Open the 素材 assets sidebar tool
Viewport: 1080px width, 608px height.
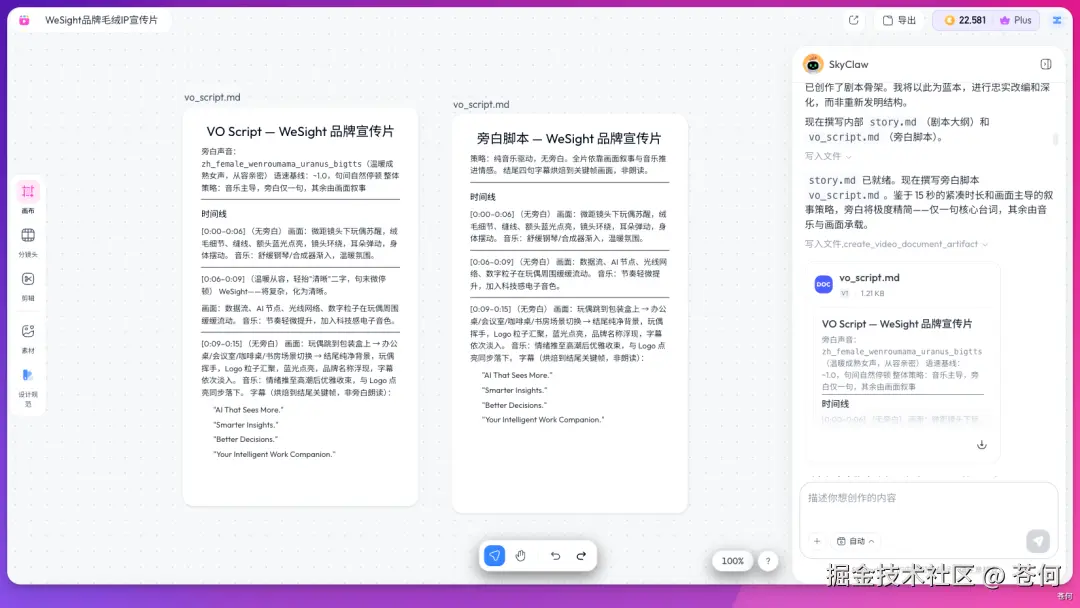coord(28,338)
